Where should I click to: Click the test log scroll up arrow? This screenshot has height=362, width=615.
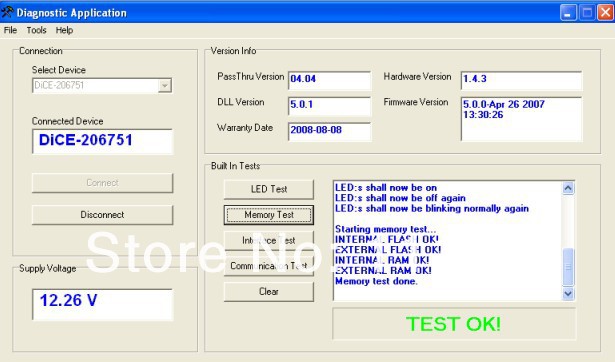pyautogui.click(x=568, y=188)
